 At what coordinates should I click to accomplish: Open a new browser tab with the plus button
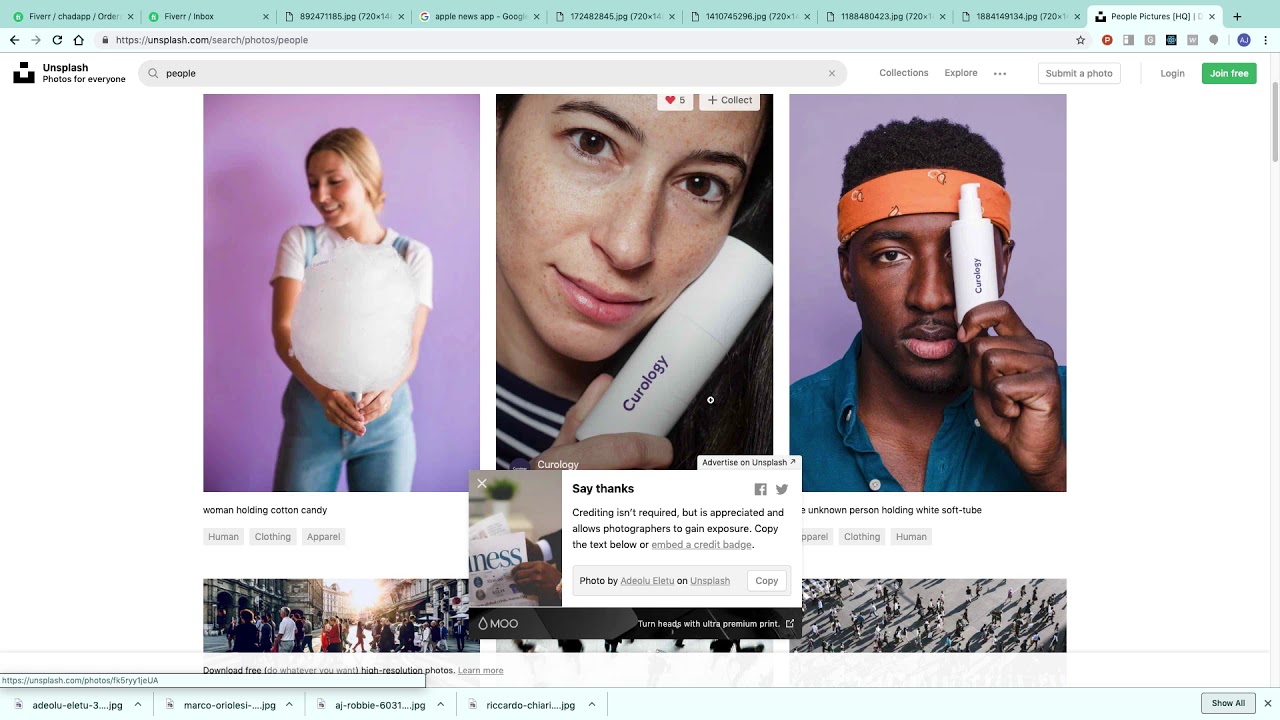pyautogui.click(x=1237, y=16)
